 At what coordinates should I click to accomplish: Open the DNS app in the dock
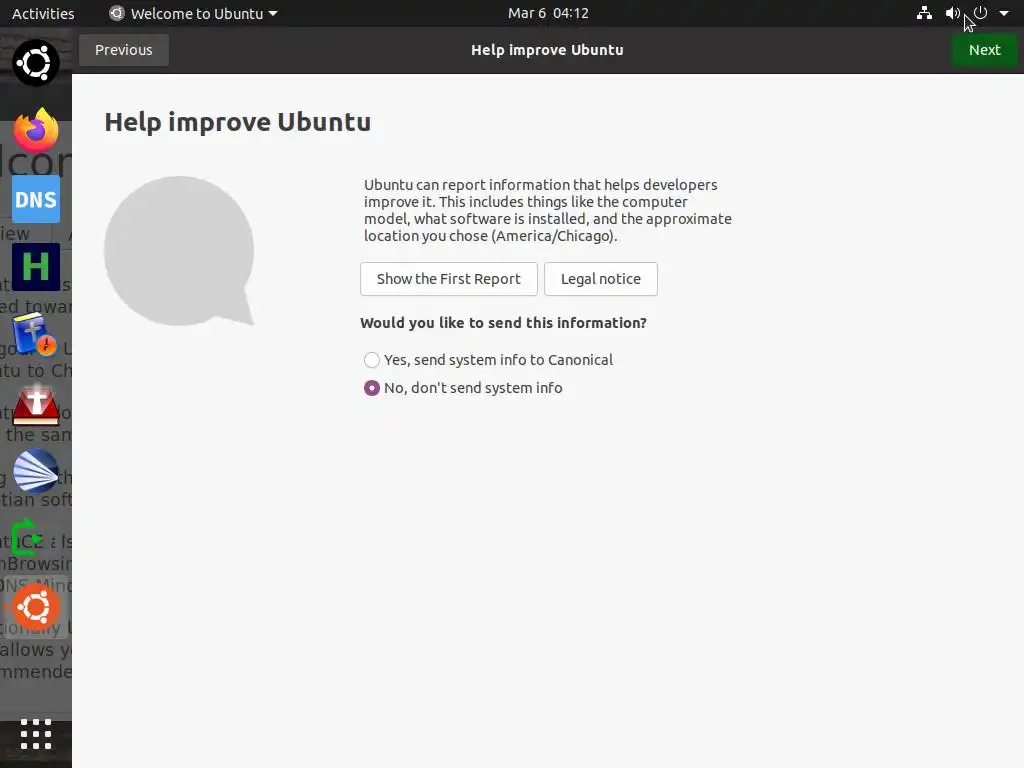click(x=36, y=199)
